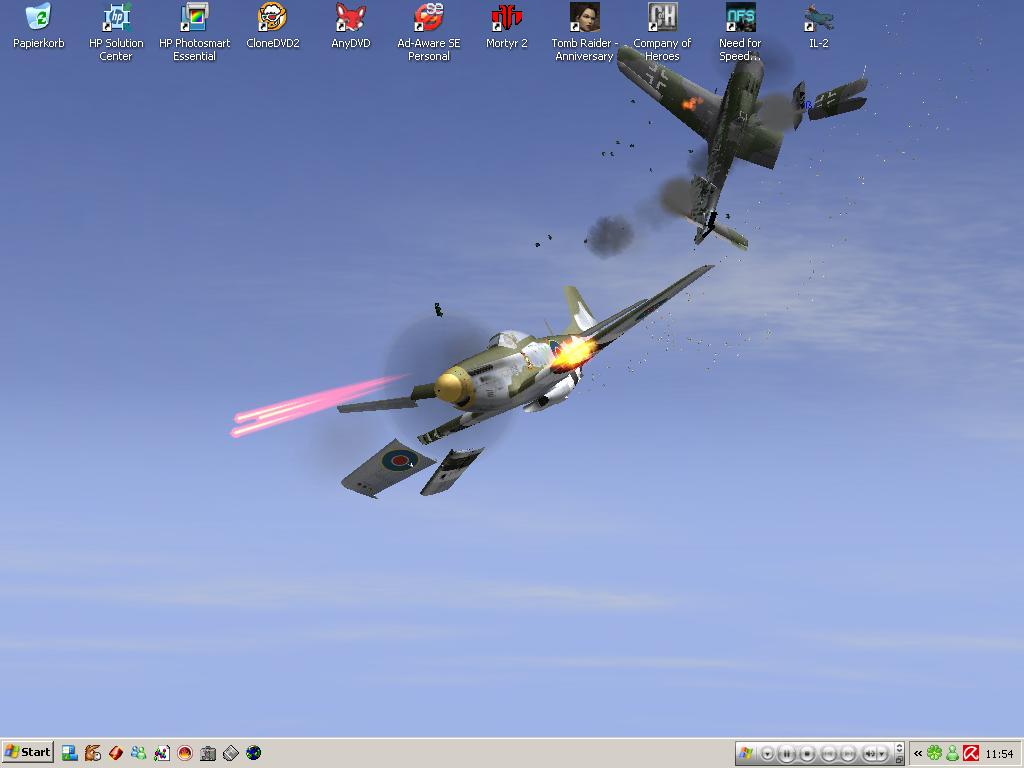Toggle the media toolbar video and visualization window
Screen dimensions: 1024x768
899,748
